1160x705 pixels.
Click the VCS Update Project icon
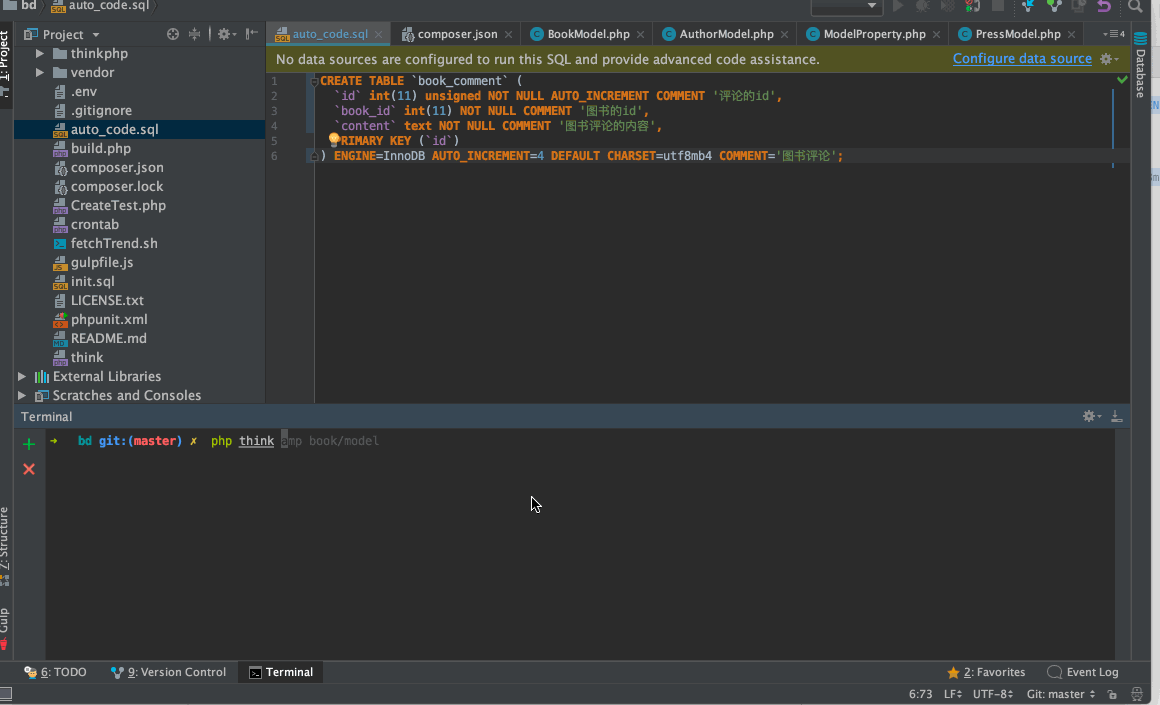(1028, 6)
